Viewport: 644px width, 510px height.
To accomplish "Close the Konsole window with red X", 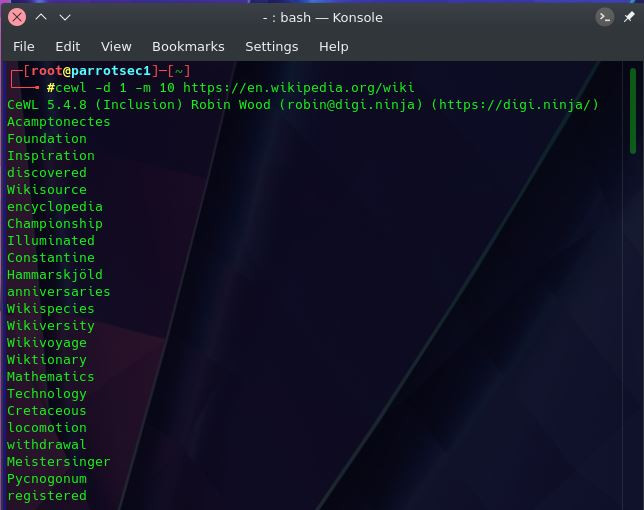I will (x=17, y=17).
